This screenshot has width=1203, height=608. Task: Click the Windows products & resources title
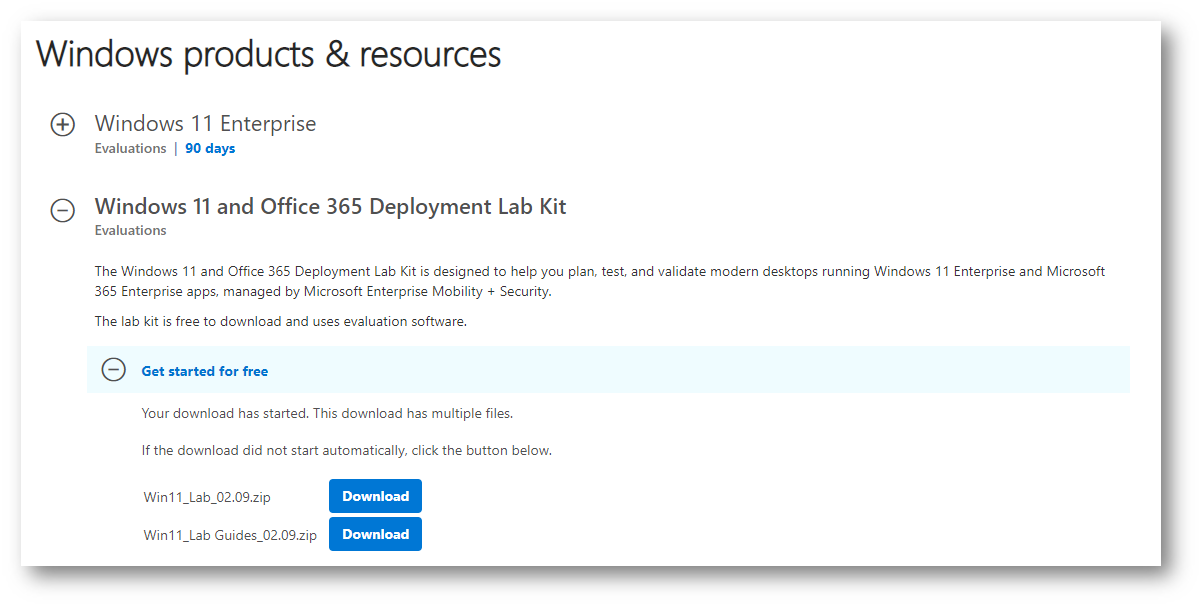[269, 53]
